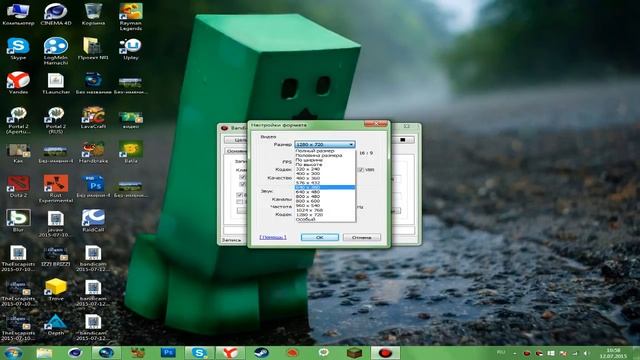Choose Полный размер from the size list
Image resolution: width=640 pixels, height=360 pixels.
pos(325,151)
